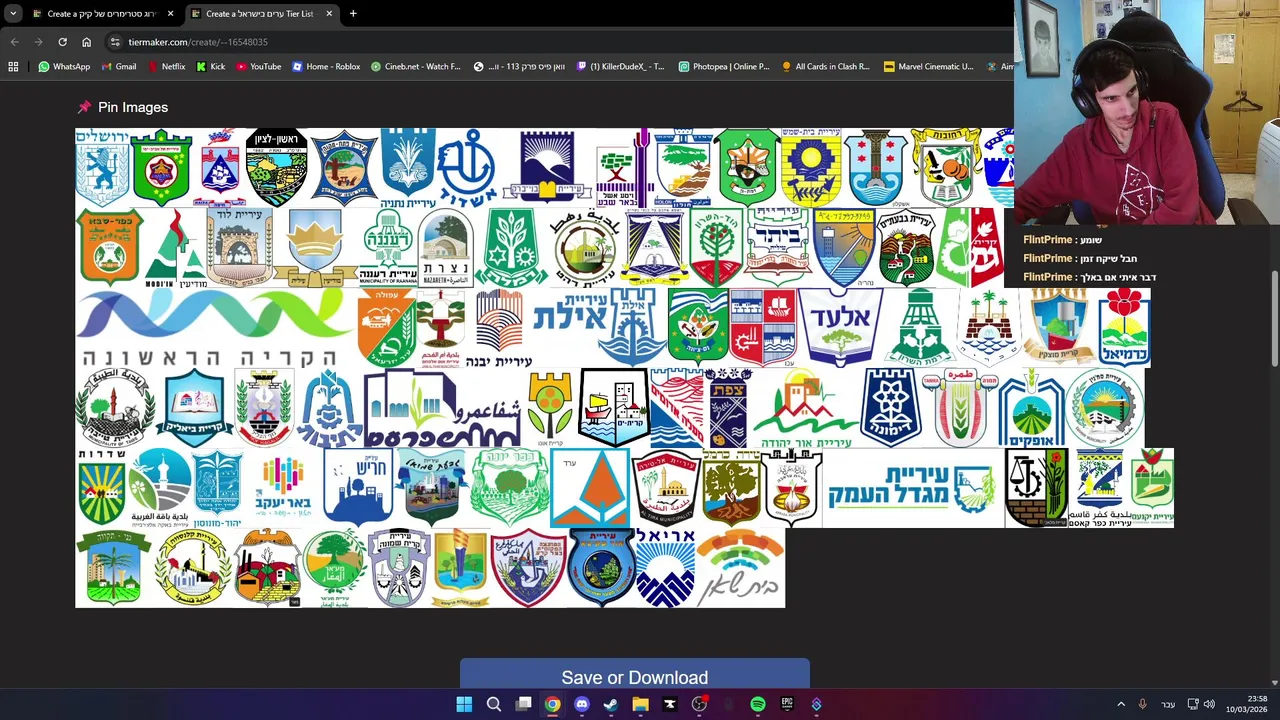Open network settings tray icon
This screenshot has height=720, width=1280.
(1192, 705)
